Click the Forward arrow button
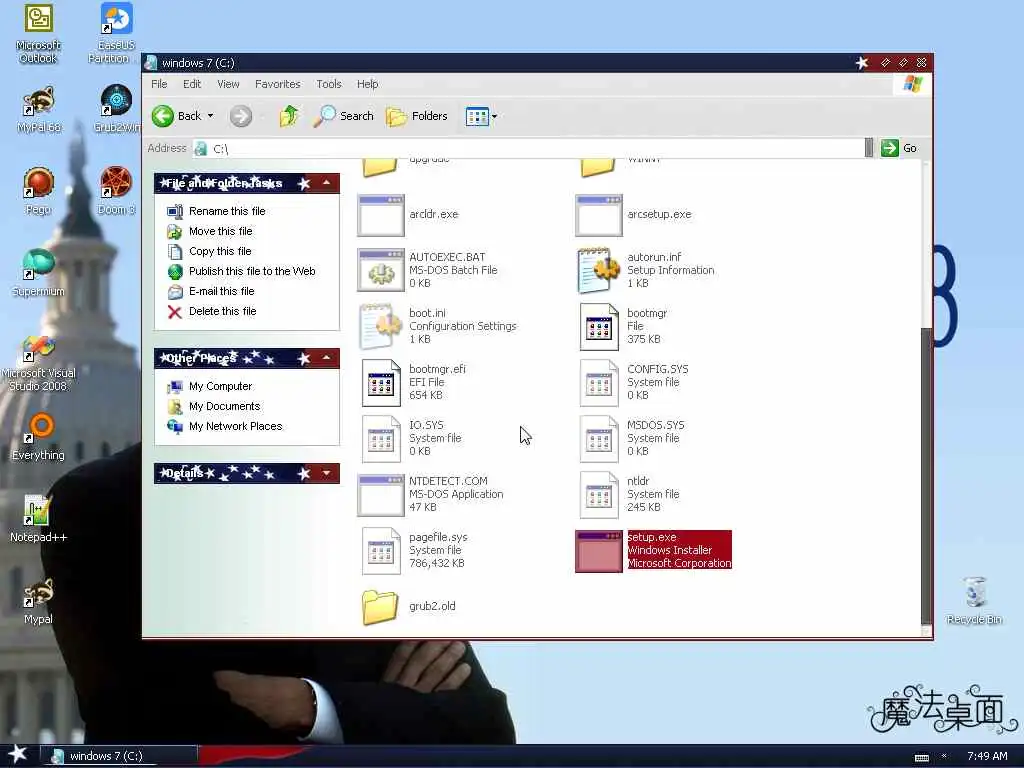The image size is (1024, 768). 240,116
